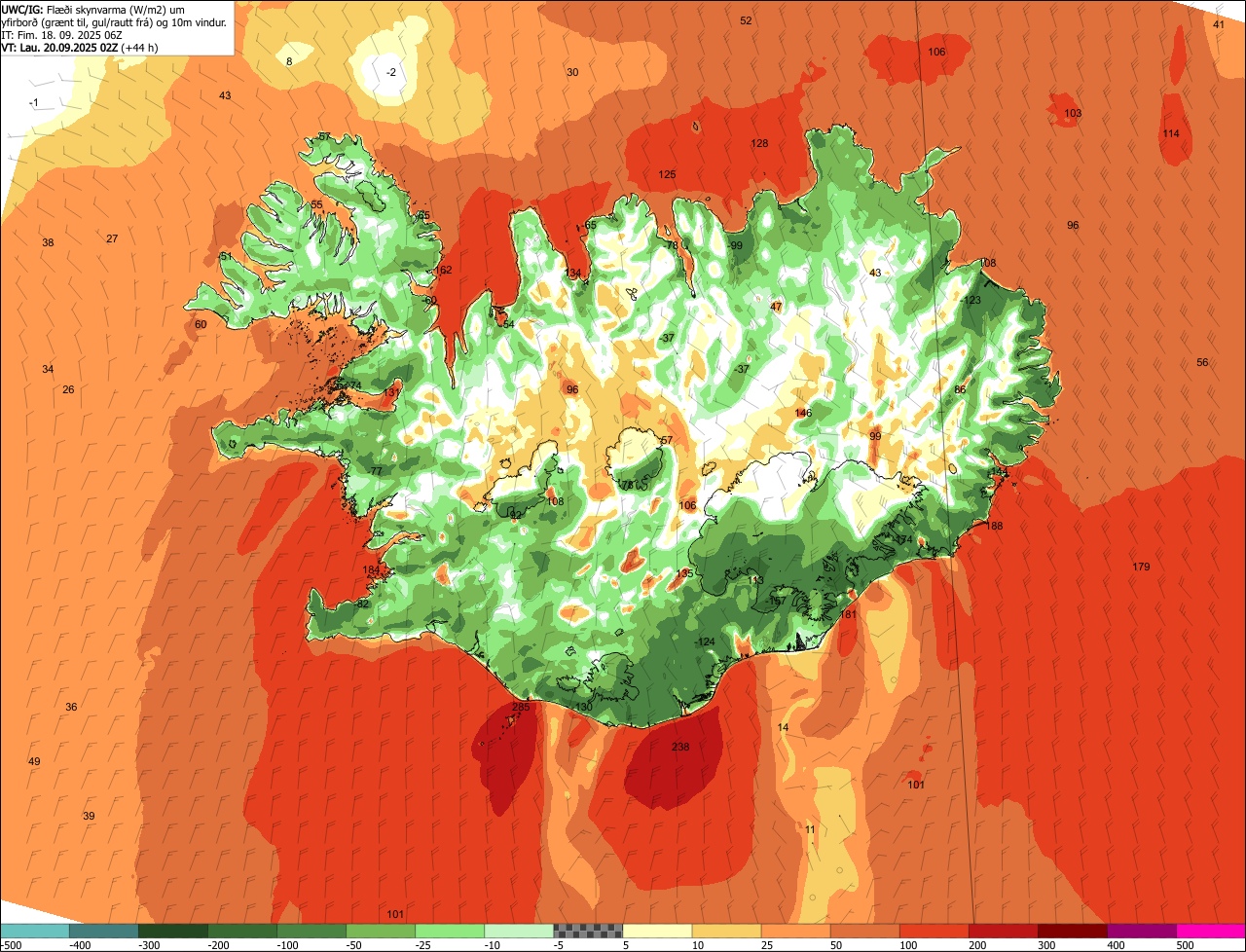
Task: Click the value 181 near the south coast
Action: 848,614
